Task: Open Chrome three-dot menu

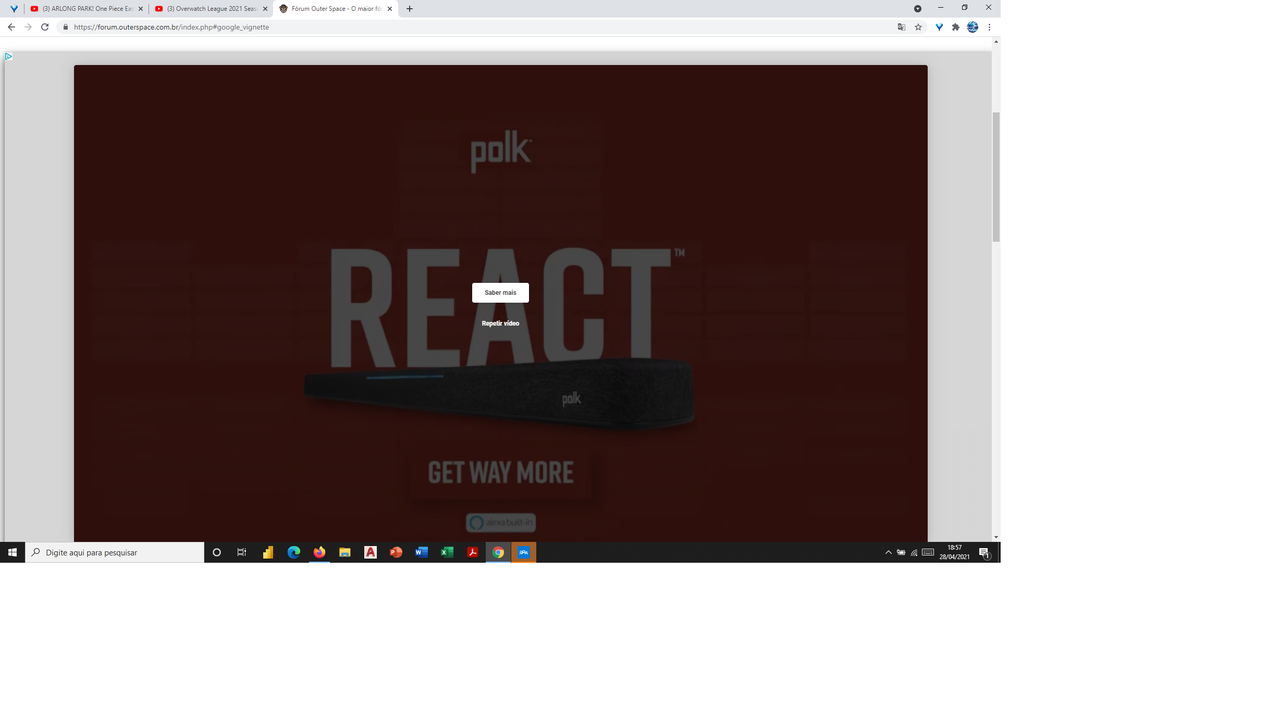Action: coord(989,27)
